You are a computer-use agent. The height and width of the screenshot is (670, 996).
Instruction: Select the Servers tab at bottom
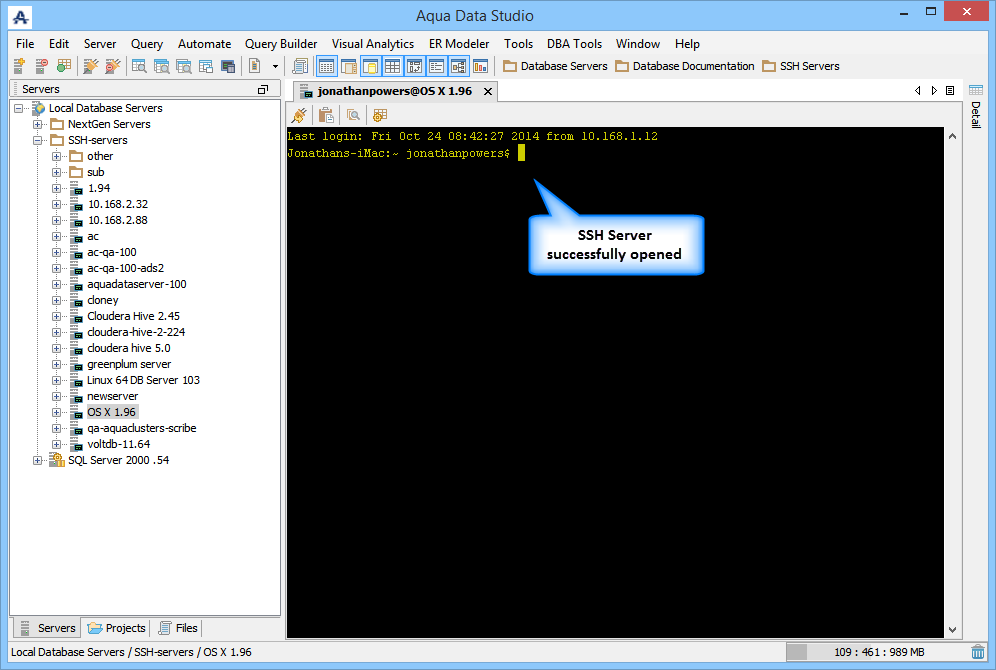[x=48, y=628]
